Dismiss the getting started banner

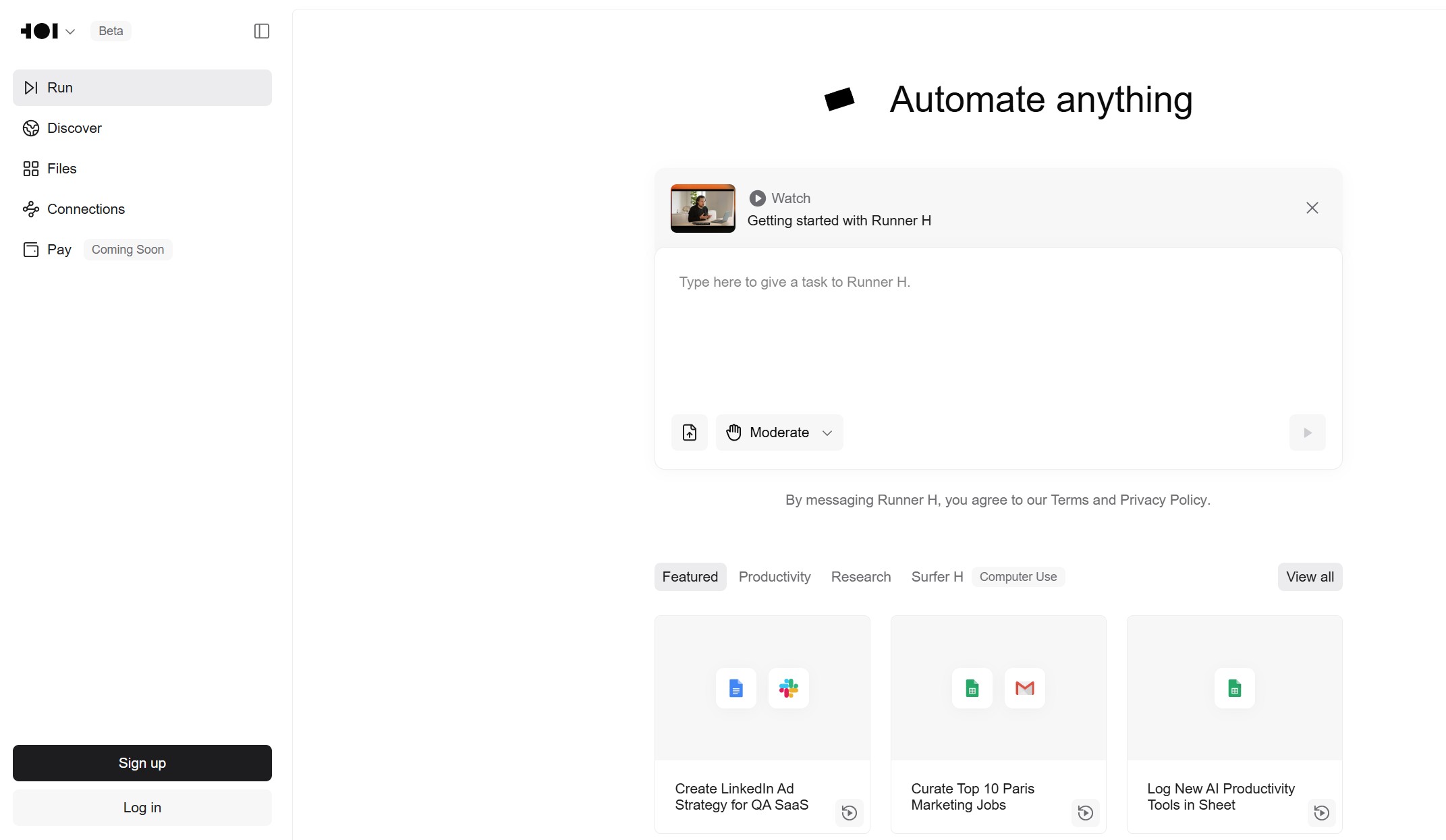pos(1312,208)
